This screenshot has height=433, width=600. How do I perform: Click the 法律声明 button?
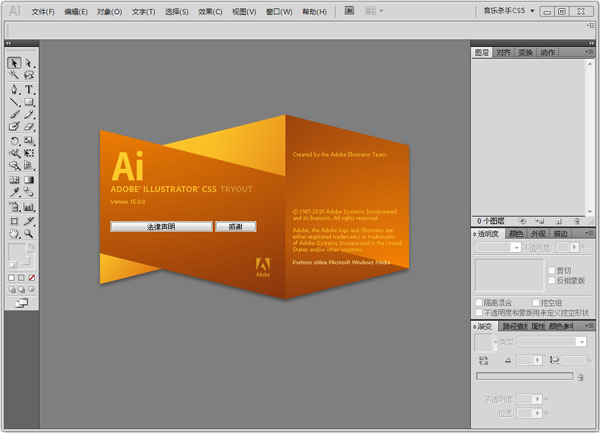click(x=160, y=227)
